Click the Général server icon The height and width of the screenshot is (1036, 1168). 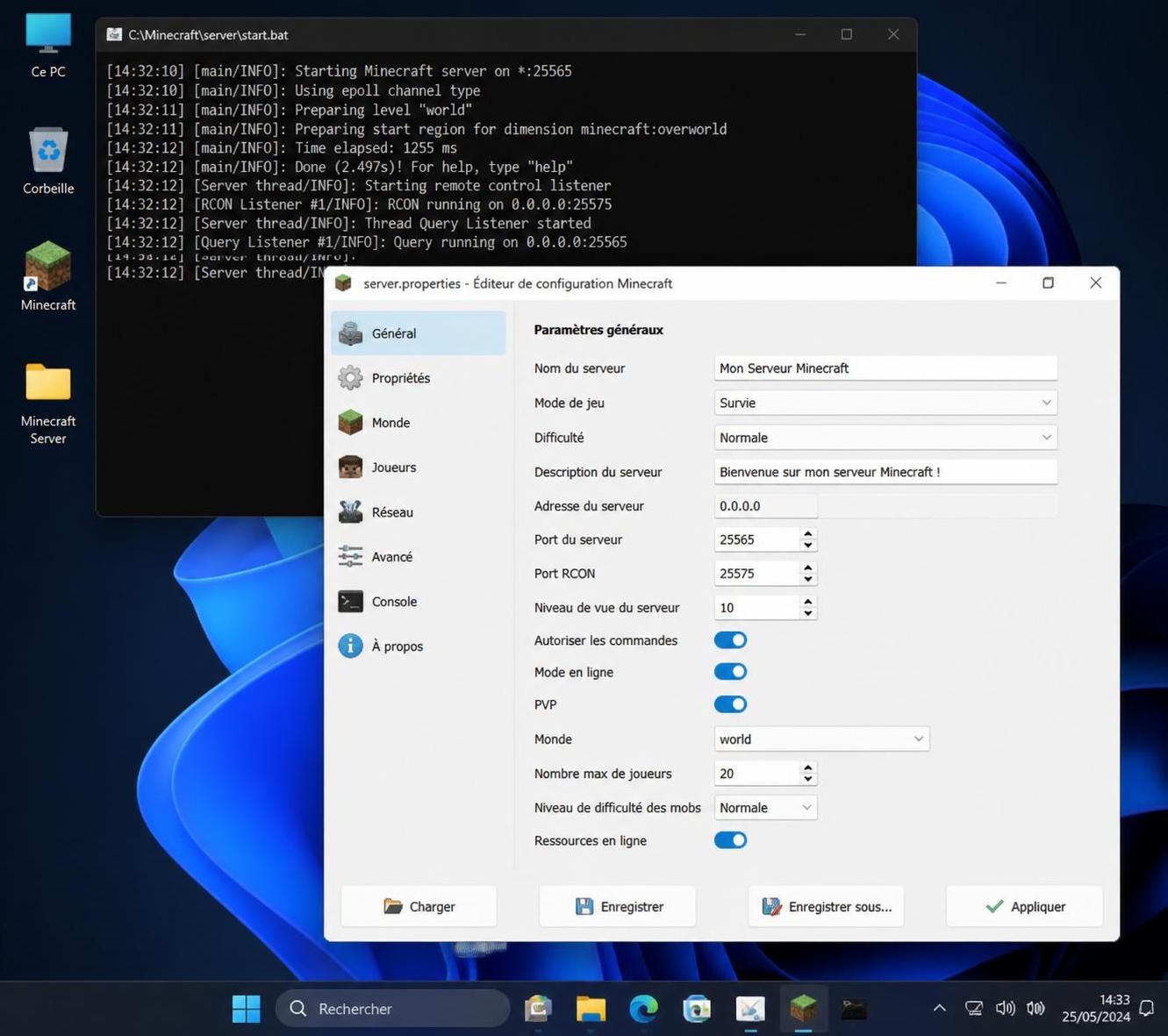350,333
